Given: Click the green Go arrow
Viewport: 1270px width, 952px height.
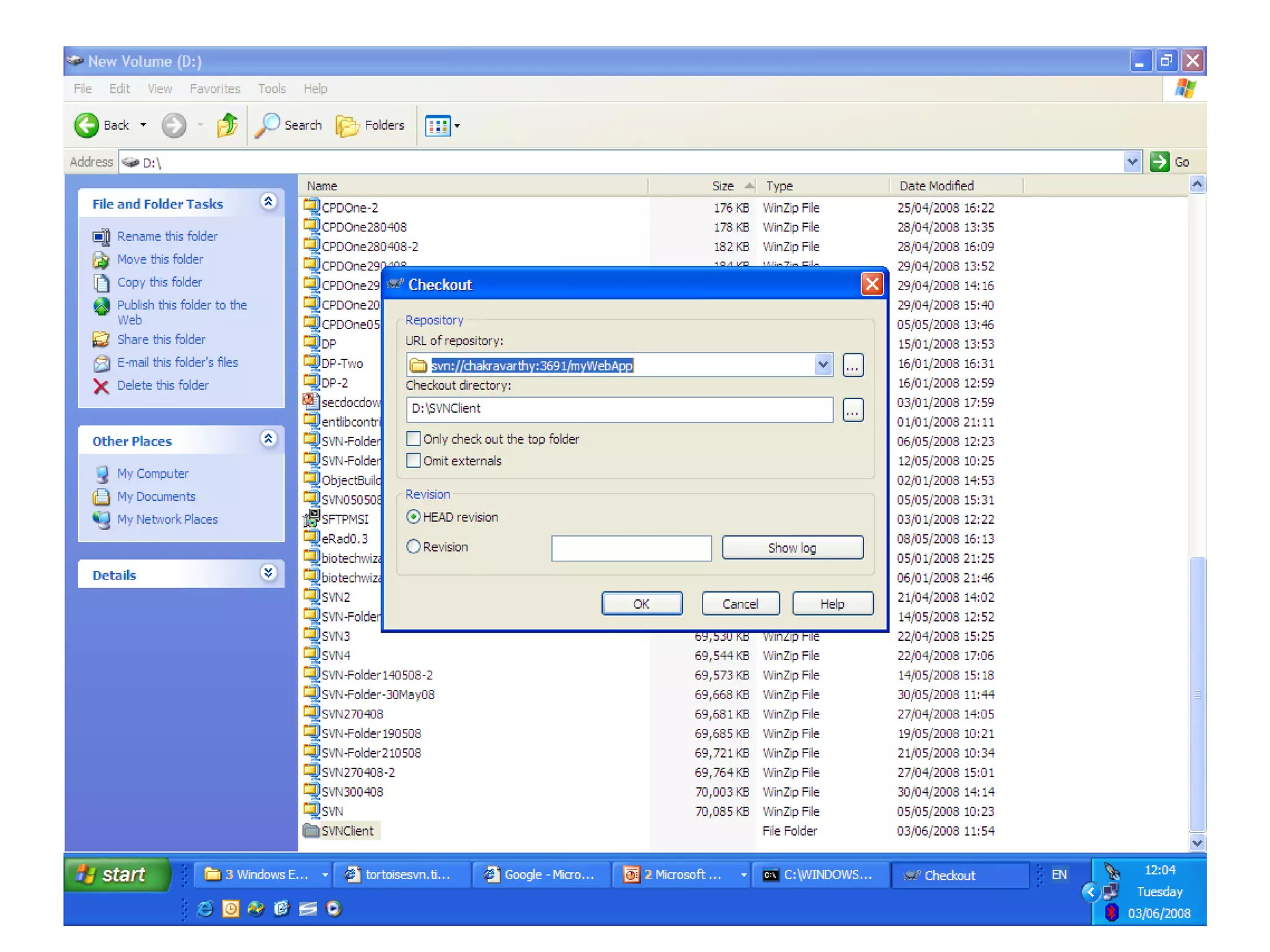Looking at the screenshot, I should point(1159,162).
